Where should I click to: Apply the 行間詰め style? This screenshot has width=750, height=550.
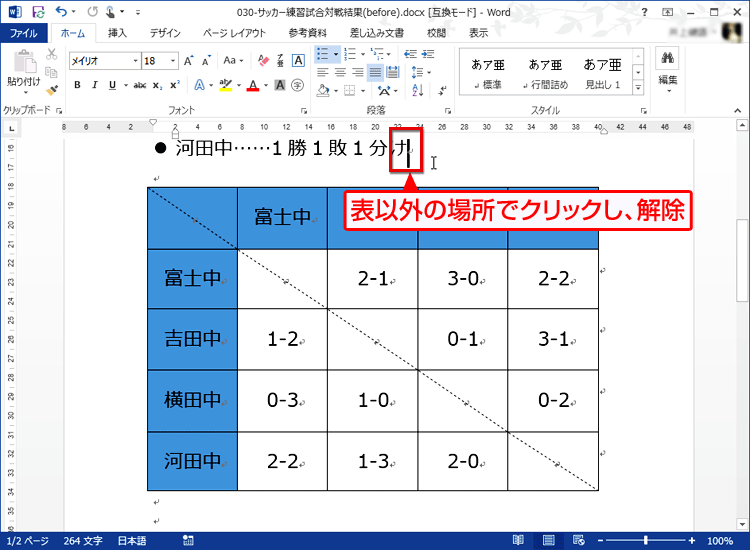[545, 73]
